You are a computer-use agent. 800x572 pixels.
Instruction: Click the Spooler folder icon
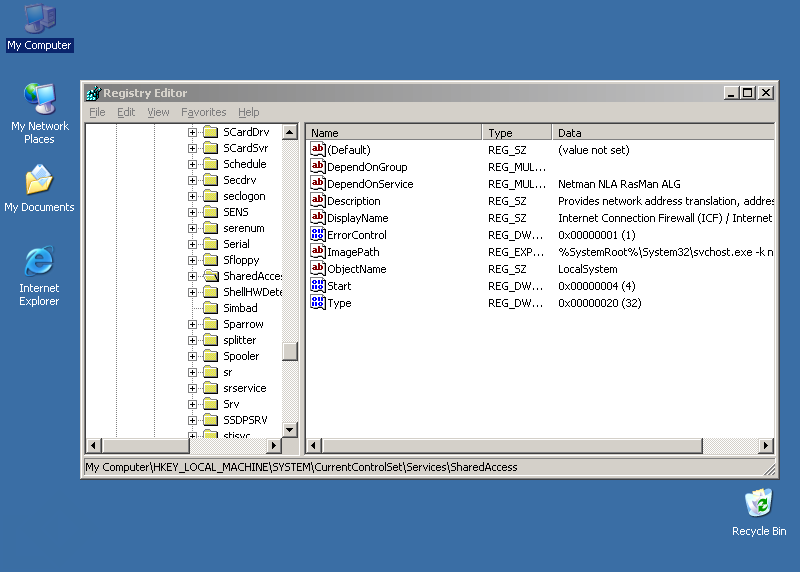tap(211, 356)
